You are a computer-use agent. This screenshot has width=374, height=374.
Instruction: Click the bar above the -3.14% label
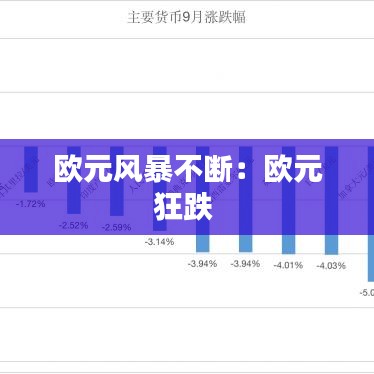click(x=160, y=189)
